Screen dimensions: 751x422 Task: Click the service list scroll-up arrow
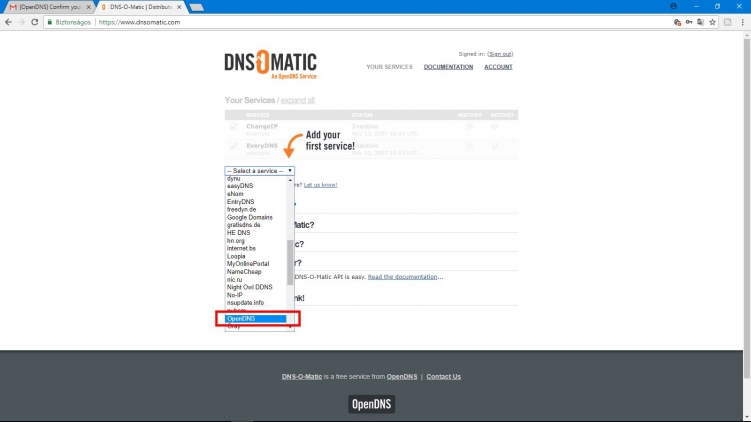click(290, 180)
